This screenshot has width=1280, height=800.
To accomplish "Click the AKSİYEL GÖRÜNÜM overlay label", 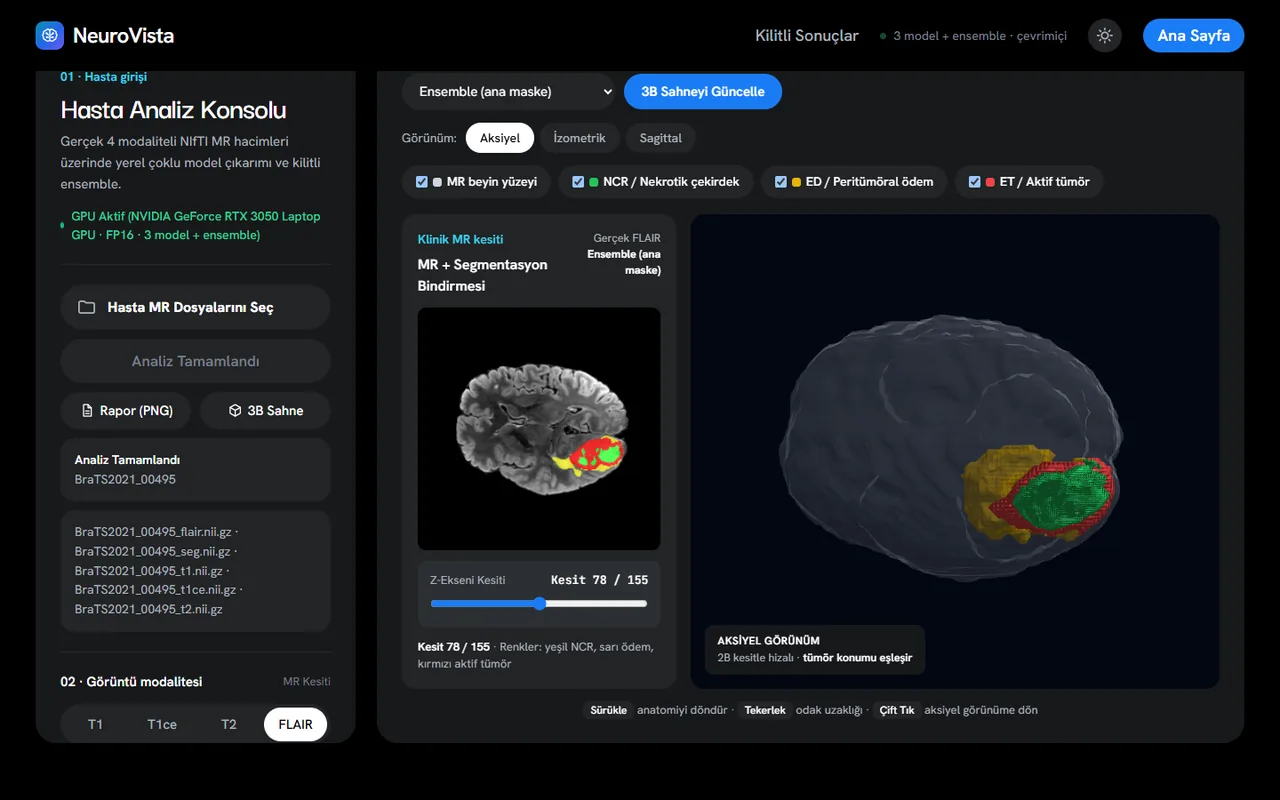I will (x=768, y=641).
